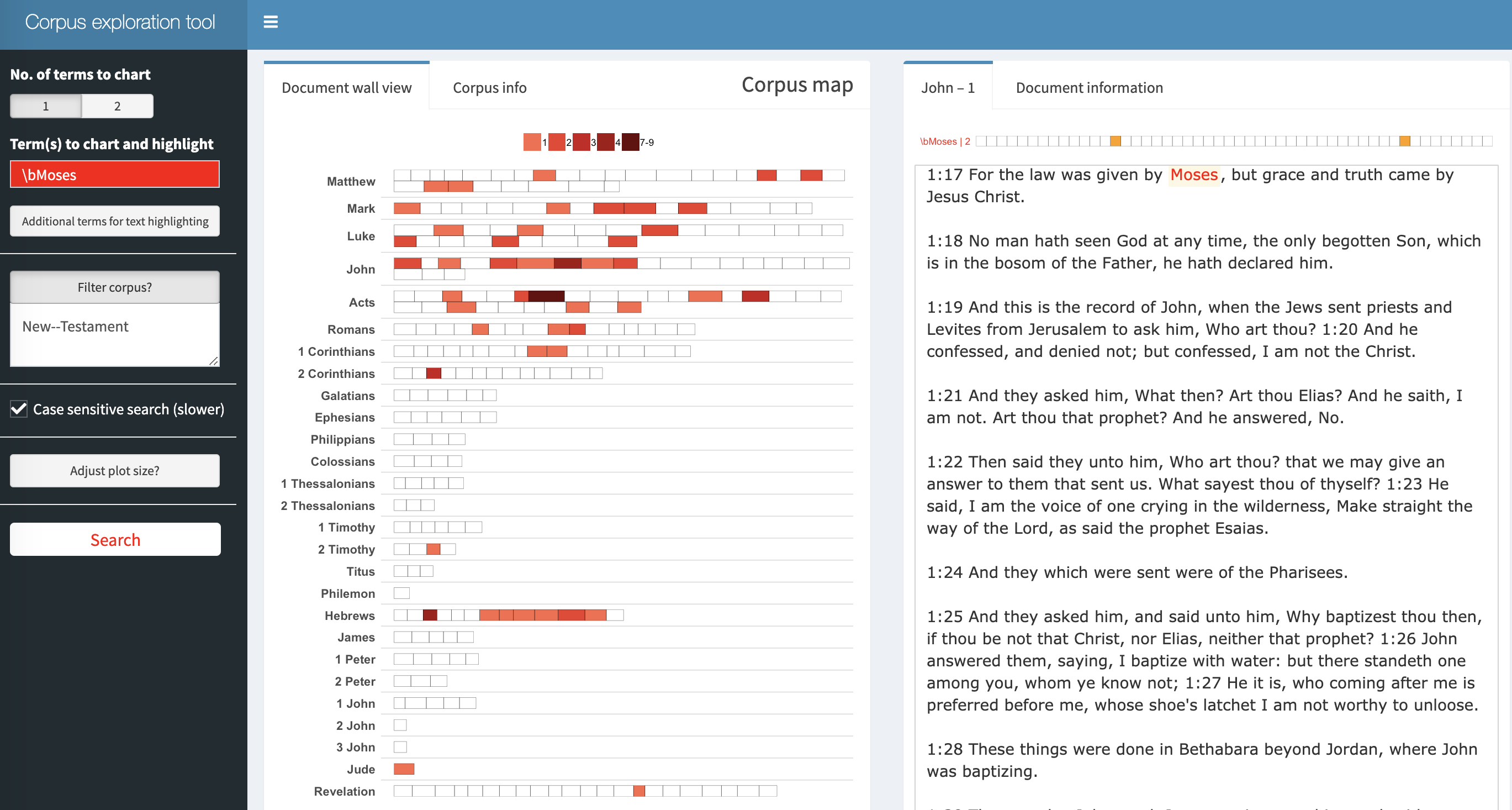The height and width of the screenshot is (810, 1512).
Task: Open the Document information tab
Action: (x=1089, y=87)
